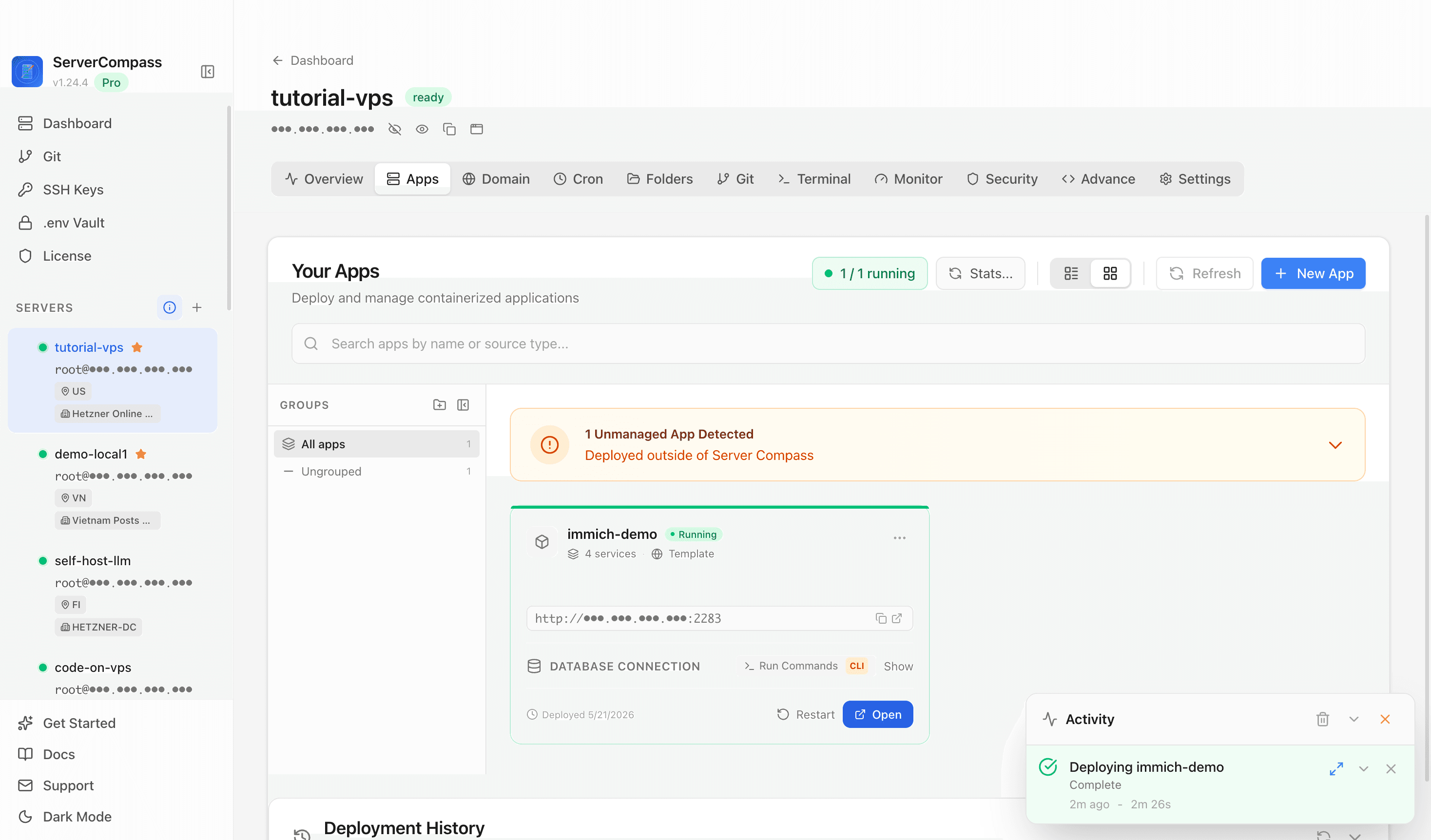Hide the server IP address (crossed eye icon)
The image size is (1431, 840).
point(395,130)
